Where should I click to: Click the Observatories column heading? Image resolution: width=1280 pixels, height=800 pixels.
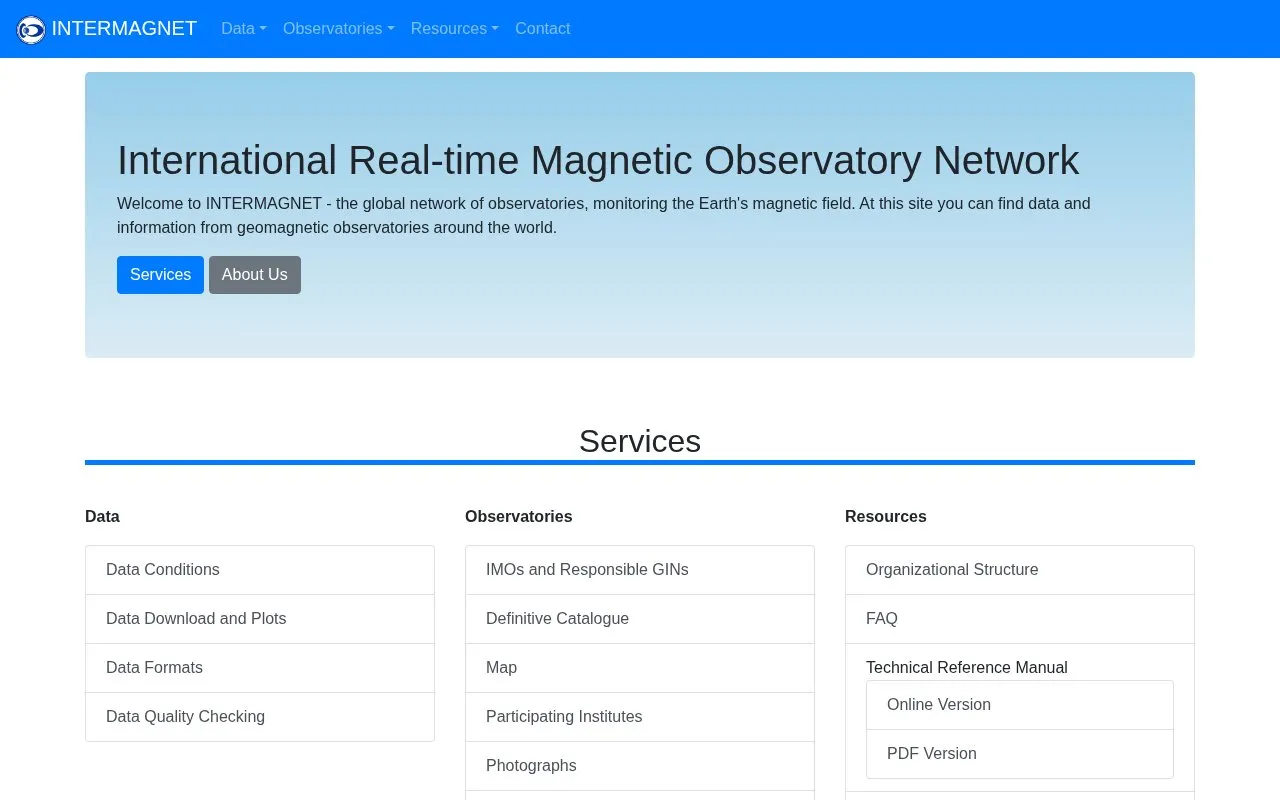point(519,517)
